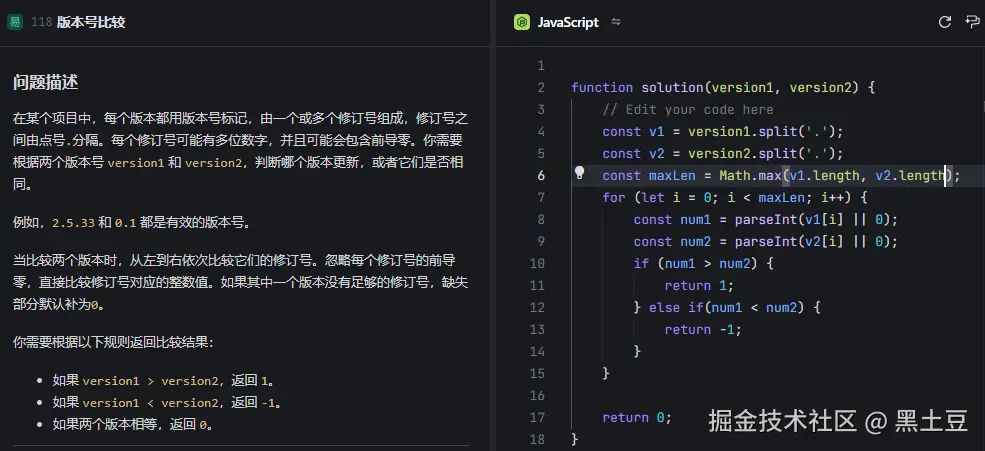This screenshot has height=451, width=985.
Task: Click the bullet 'version1 < version2，返回 -1'
Action: tap(168, 403)
